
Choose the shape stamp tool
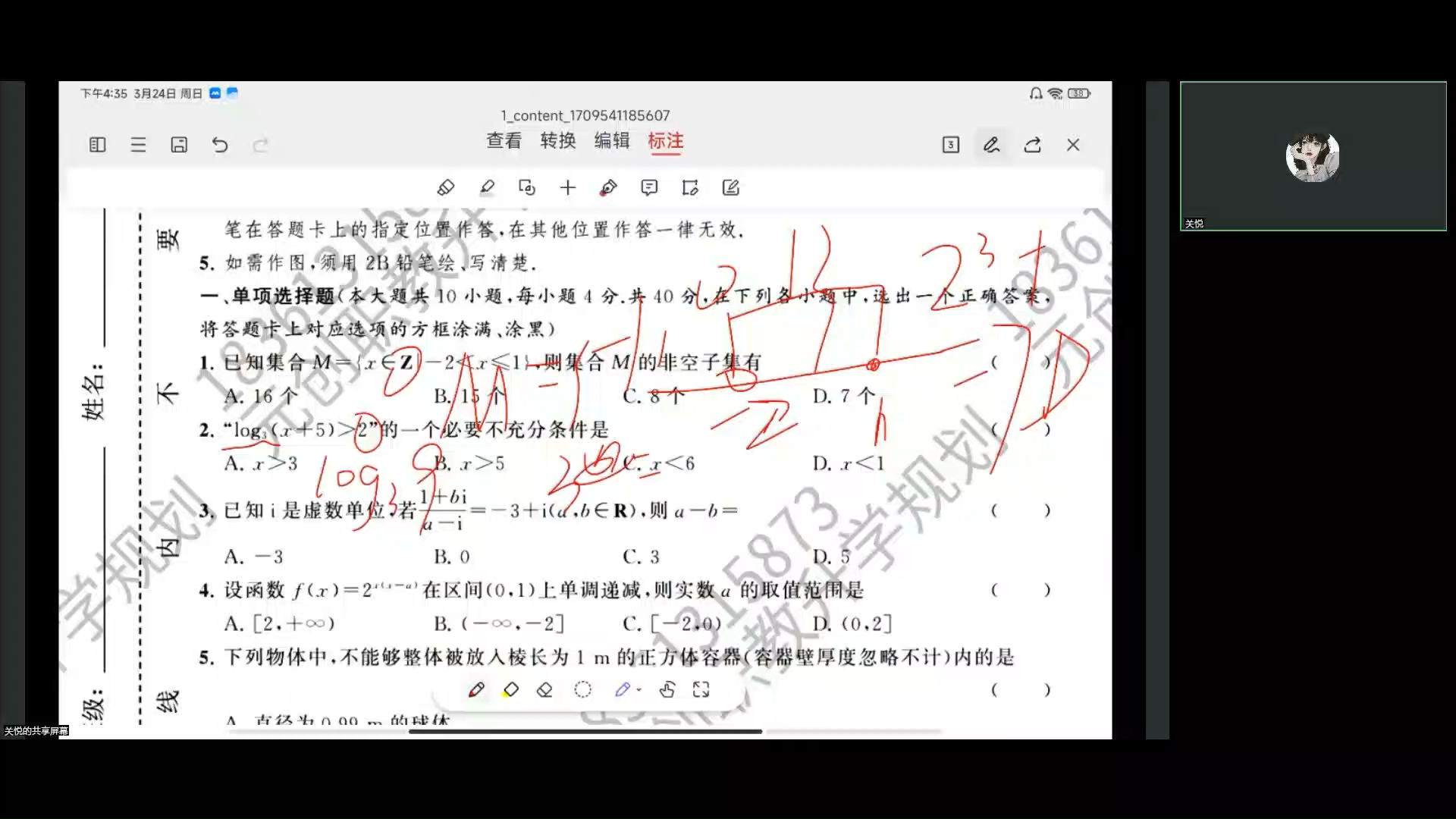527,187
